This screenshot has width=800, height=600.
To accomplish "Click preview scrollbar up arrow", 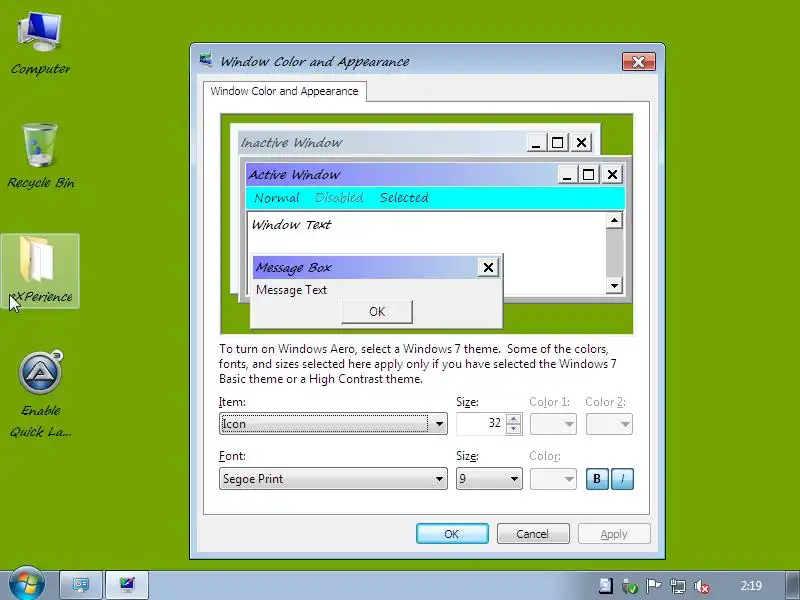I will [614, 221].
